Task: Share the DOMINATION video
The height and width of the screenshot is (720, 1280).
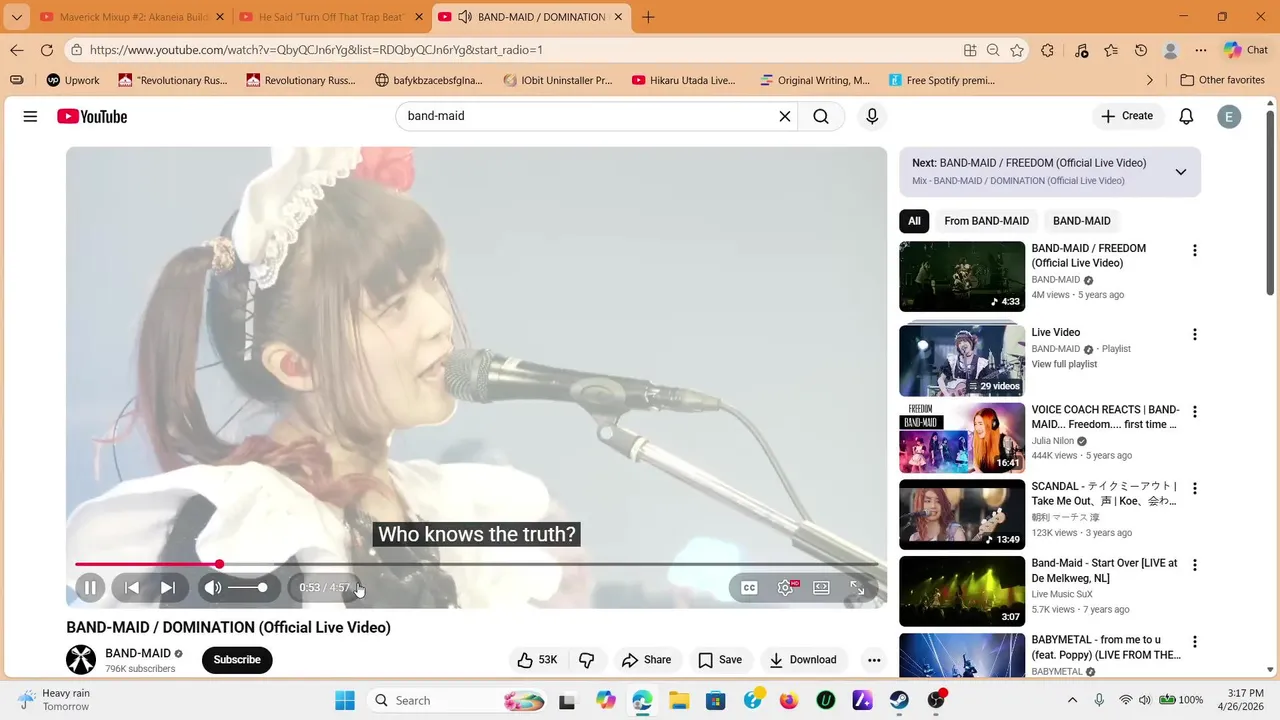Action: point(646,660)
